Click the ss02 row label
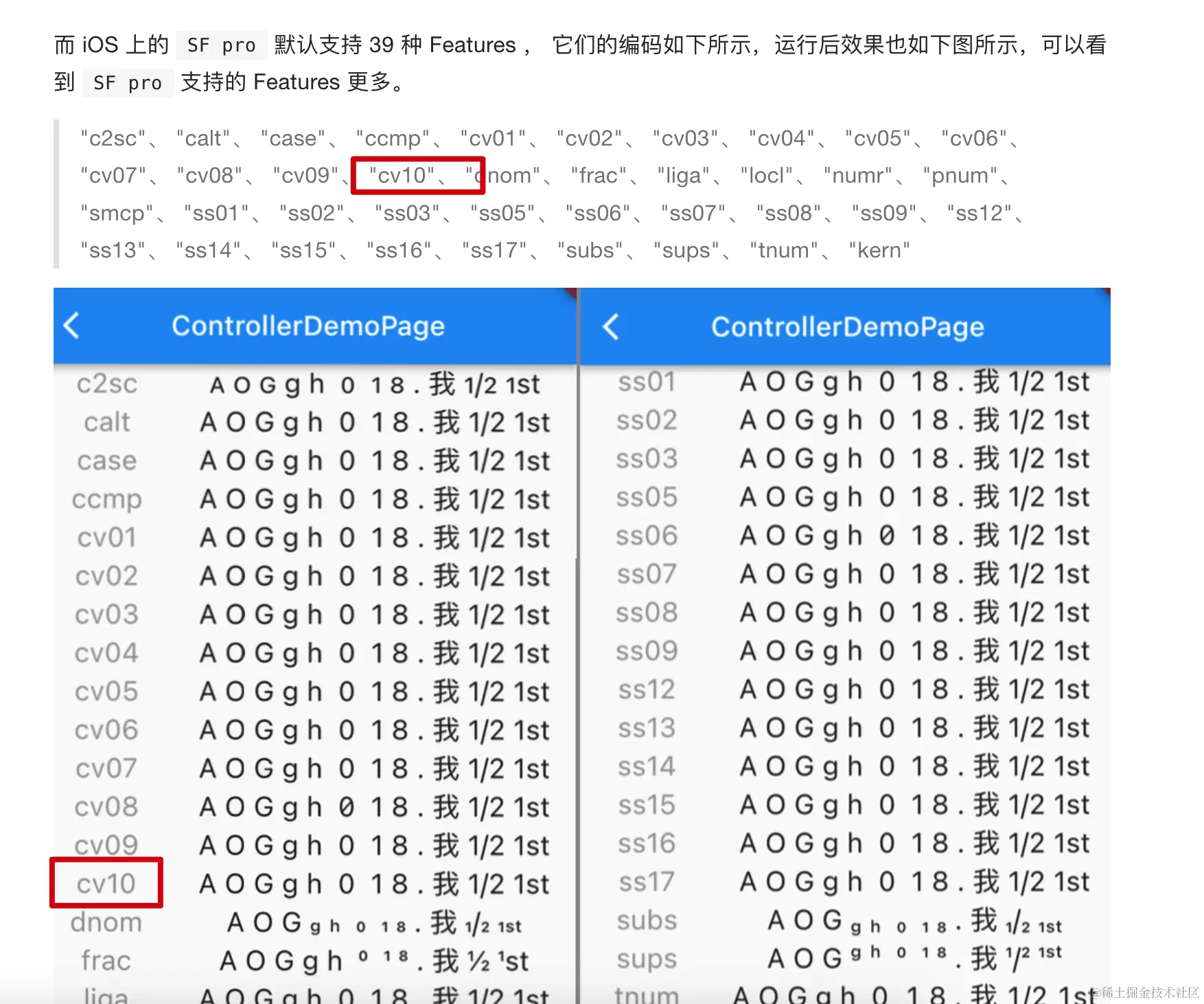 tap(647, 420)
